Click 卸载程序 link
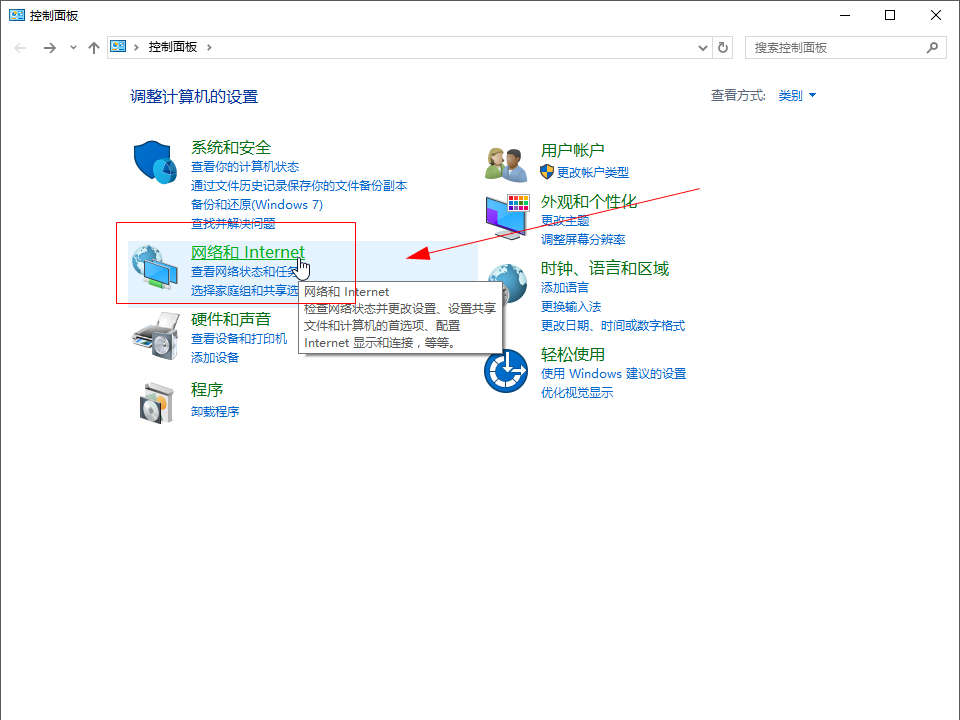The width and height of the screenshot is (960, 720). (215, 411)
